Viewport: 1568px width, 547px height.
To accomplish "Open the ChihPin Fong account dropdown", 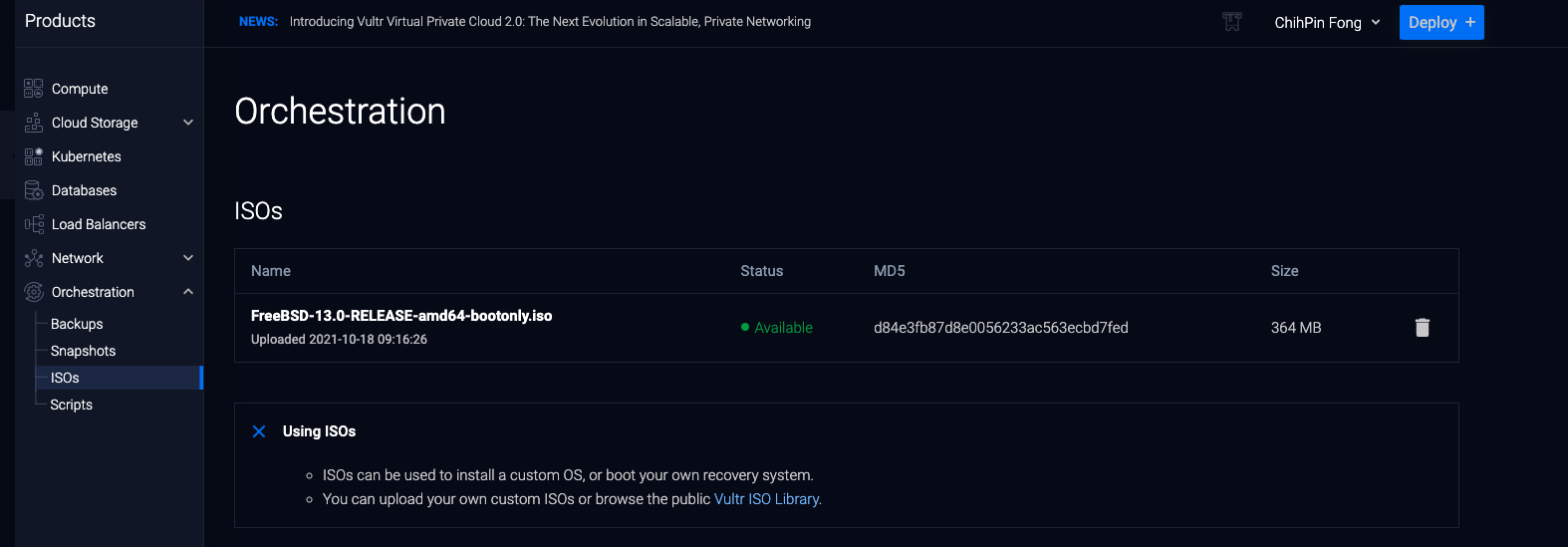I will [1327, 23].
